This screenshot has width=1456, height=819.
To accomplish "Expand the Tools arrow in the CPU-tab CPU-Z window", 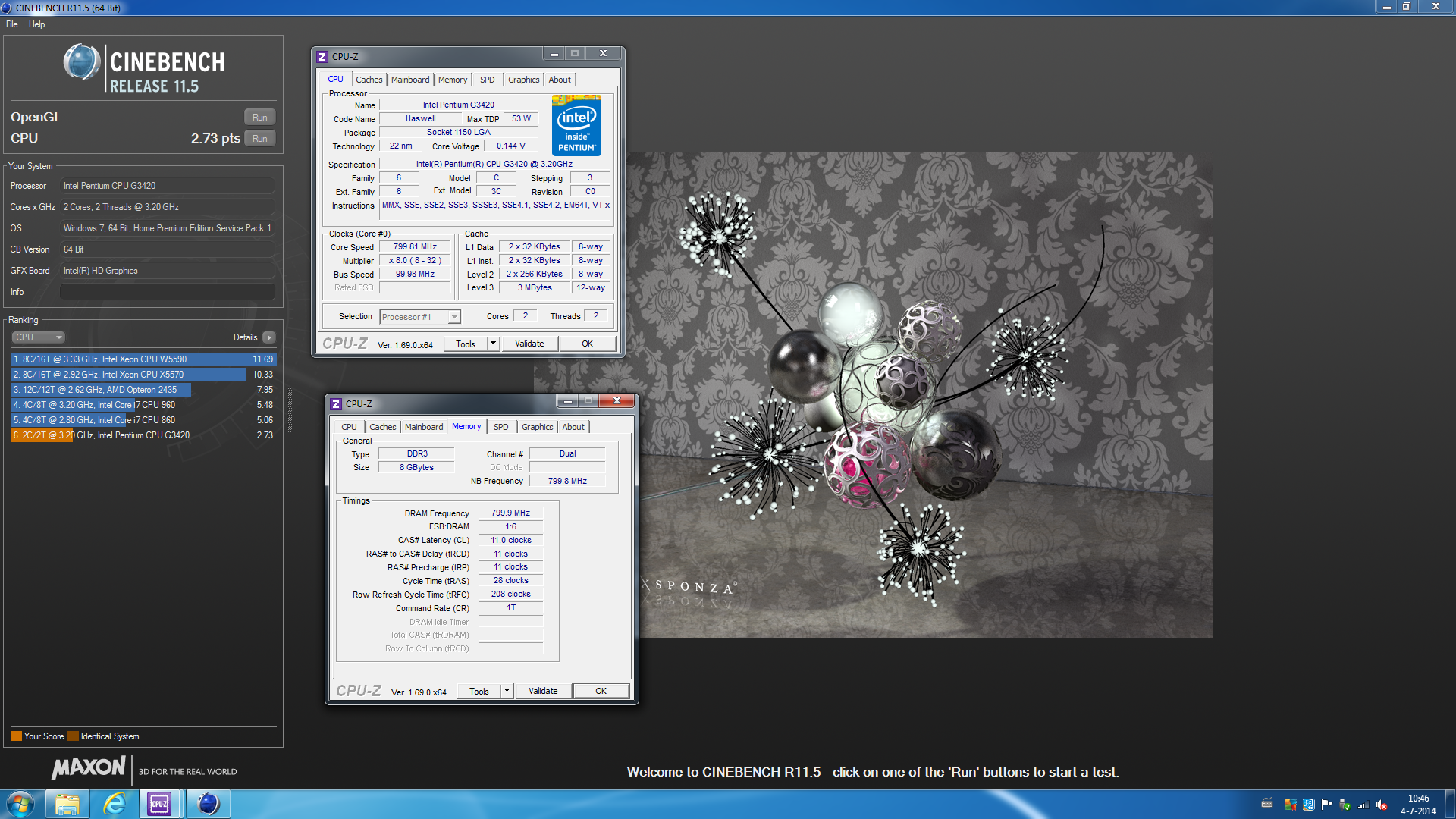I will (x=493, y=344).
